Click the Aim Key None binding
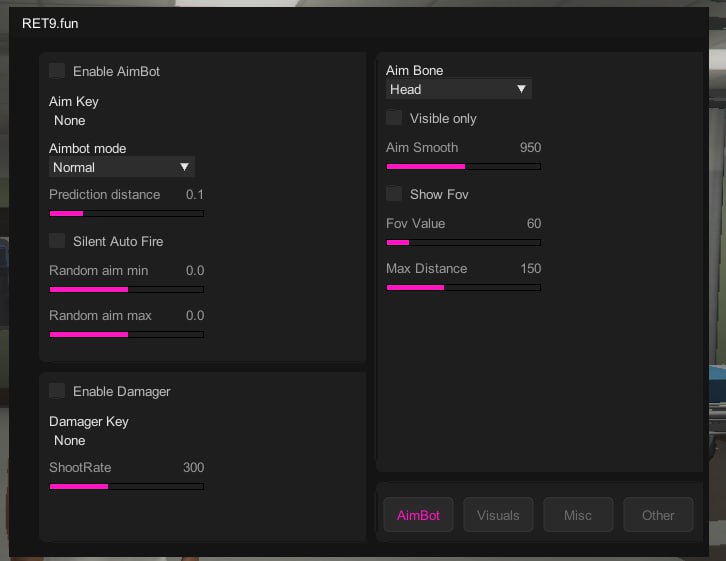The height and width of the screenshot is (561, 726). click(70, 120)
